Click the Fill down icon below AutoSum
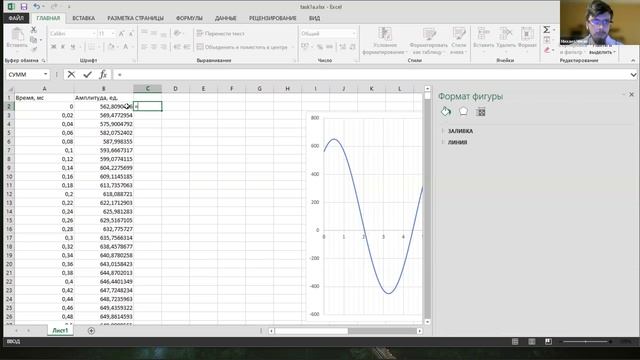The height and width of the screenshot is (360, 640). pyautogui.click(x=547, y=40)
